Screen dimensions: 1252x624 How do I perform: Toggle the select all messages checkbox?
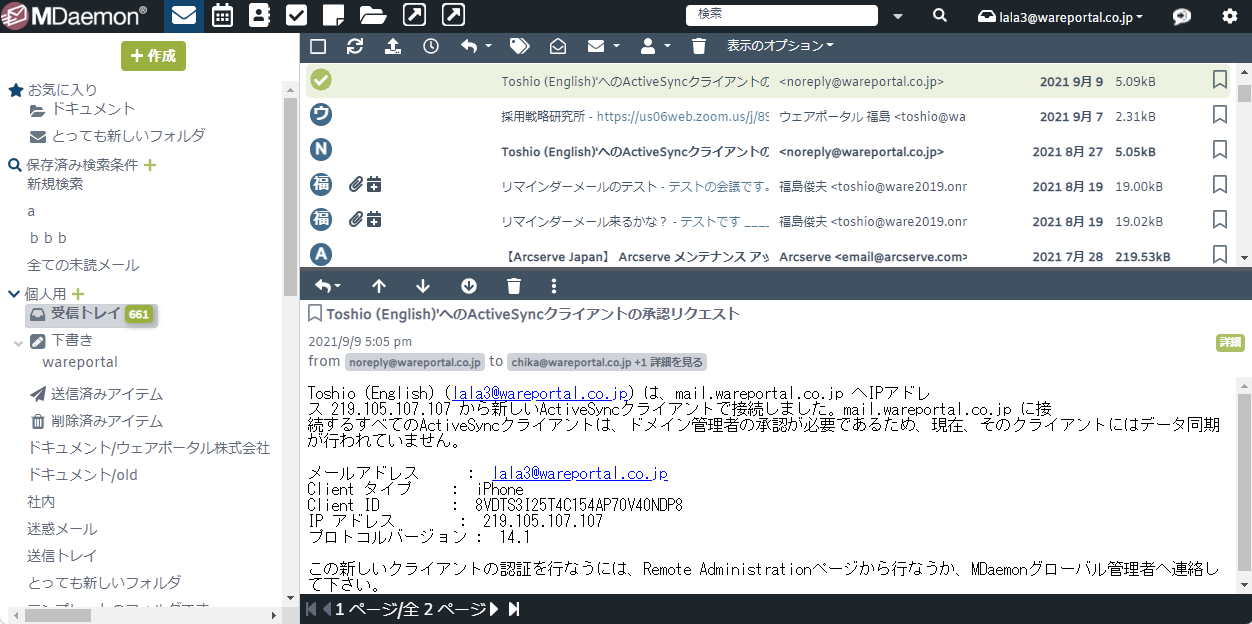[x=318, y=46]
